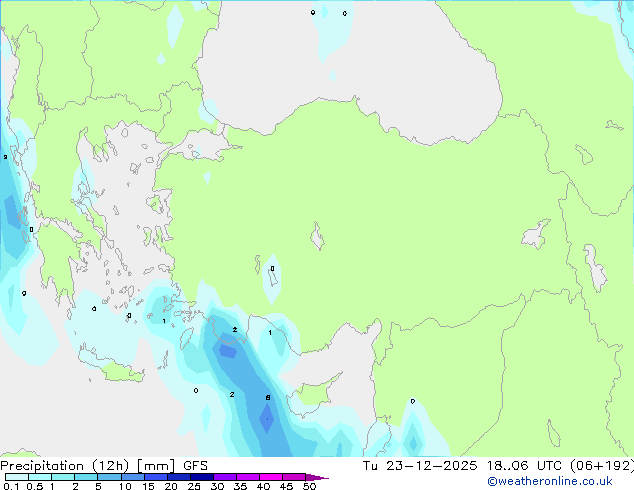Viewport: 634px width, 490px height.
Task: Click the '8' precipitation value west of Cyprus
Action: click(268, 398)
